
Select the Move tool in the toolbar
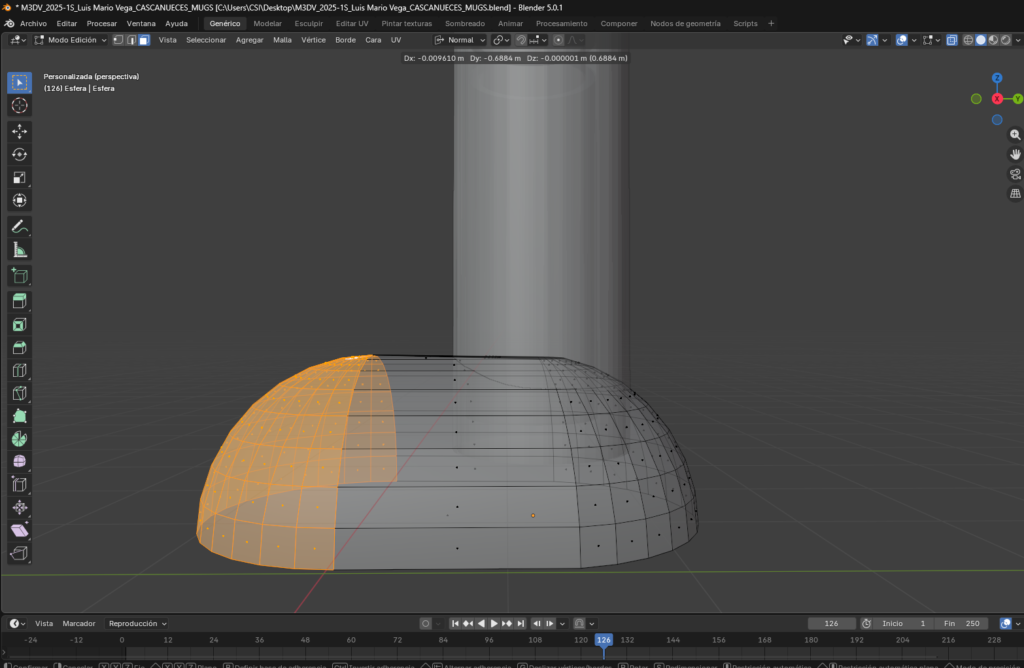coord(19,131)
